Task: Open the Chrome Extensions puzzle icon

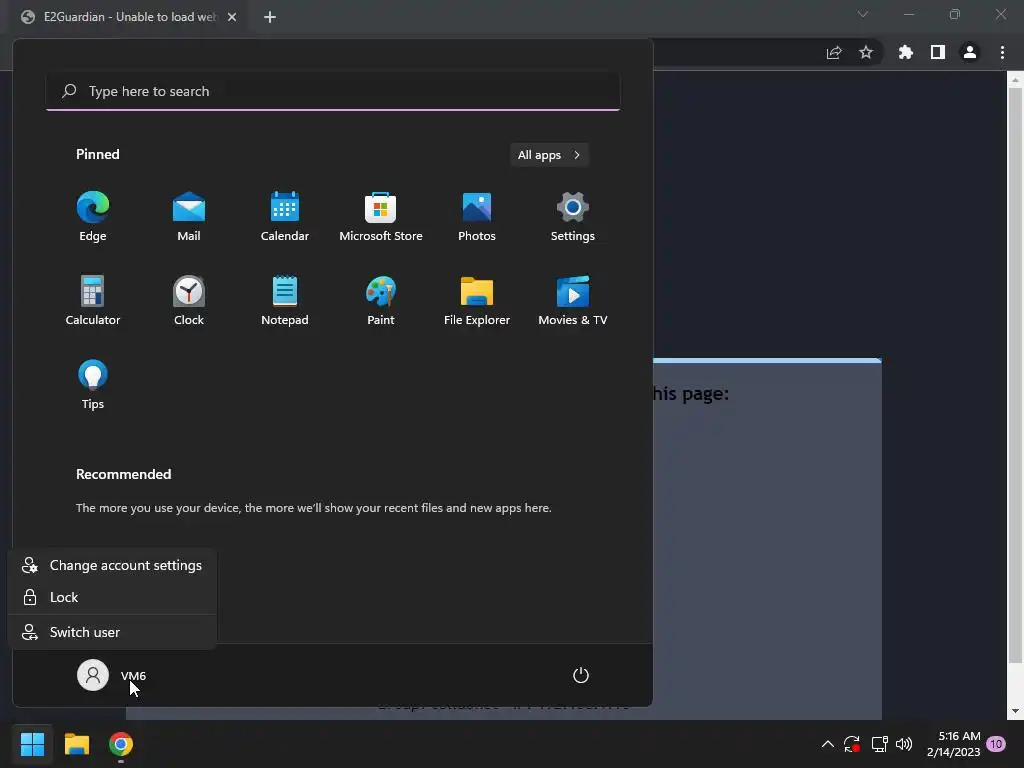Action: (905, 52)
